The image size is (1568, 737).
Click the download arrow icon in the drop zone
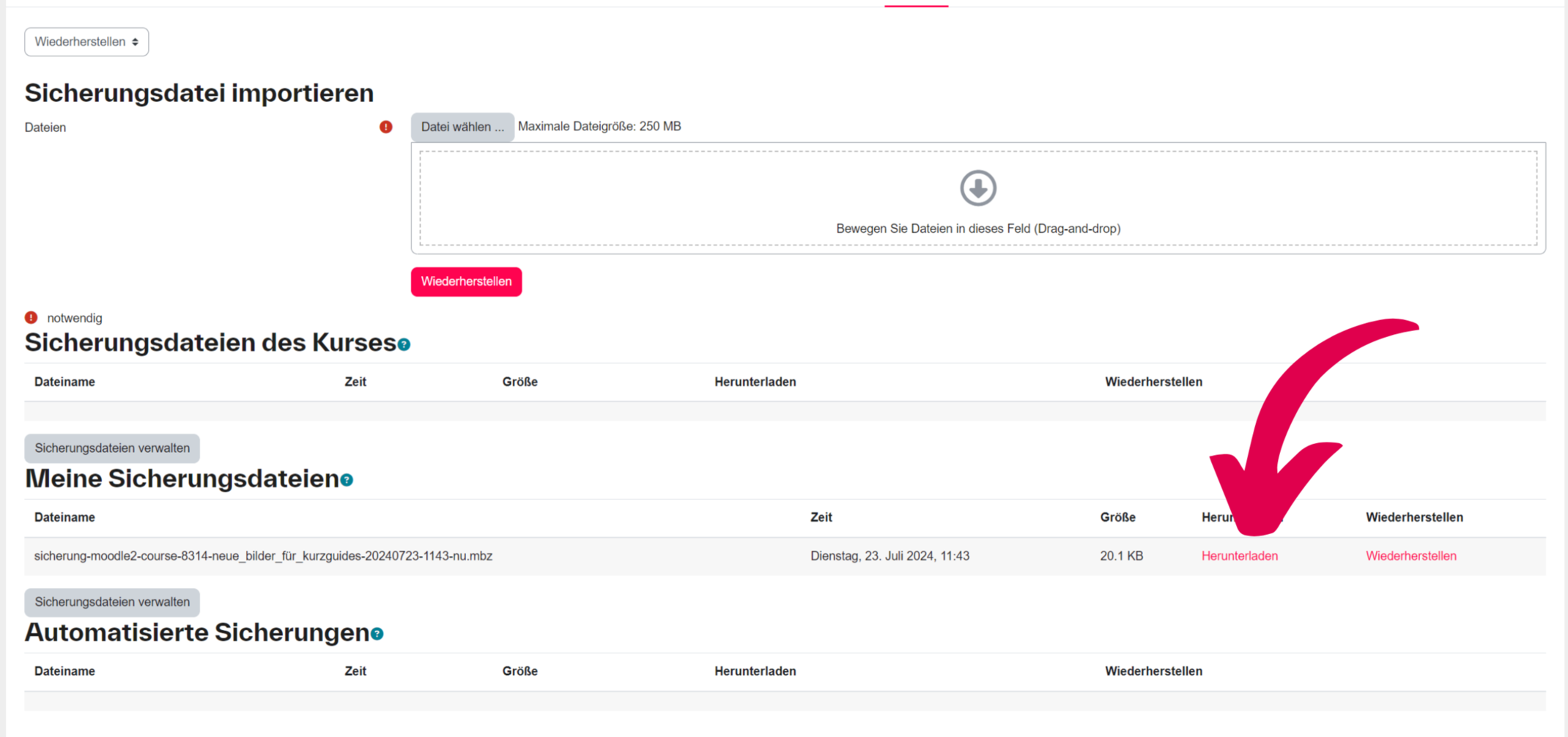click(977, 188)
